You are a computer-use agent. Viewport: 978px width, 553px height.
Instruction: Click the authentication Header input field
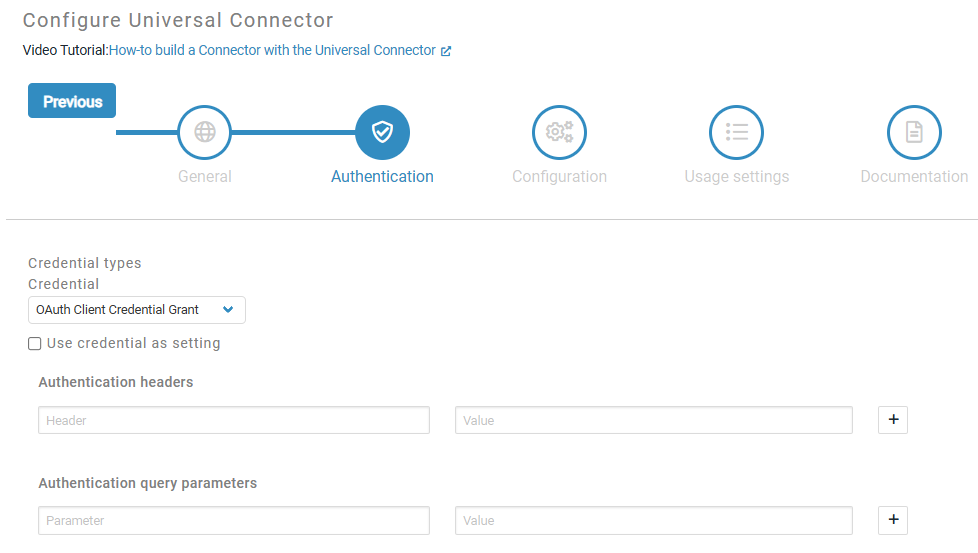[x=234, y=420]
